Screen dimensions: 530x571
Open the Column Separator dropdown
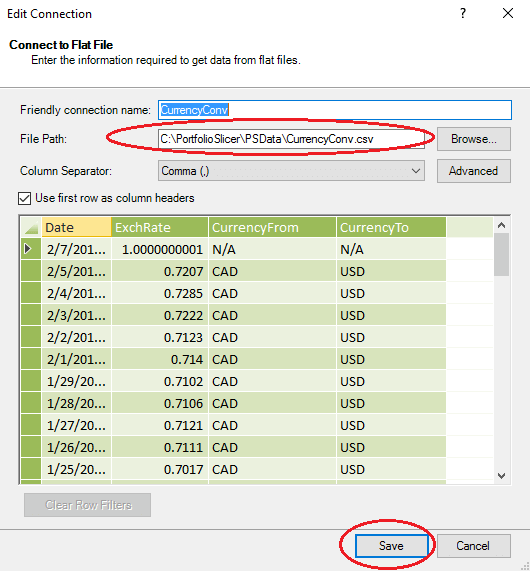coord(291,171)
